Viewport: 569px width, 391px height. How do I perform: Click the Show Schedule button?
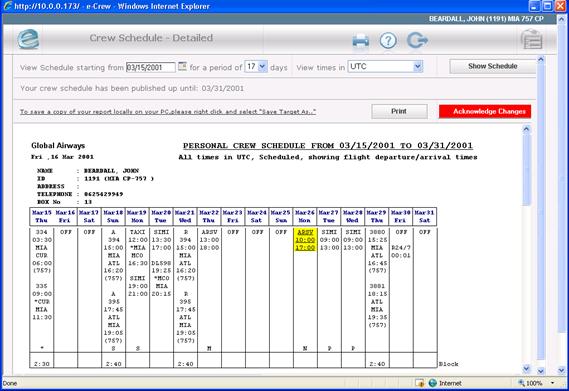pyautogui.click(x=492, y=66)
